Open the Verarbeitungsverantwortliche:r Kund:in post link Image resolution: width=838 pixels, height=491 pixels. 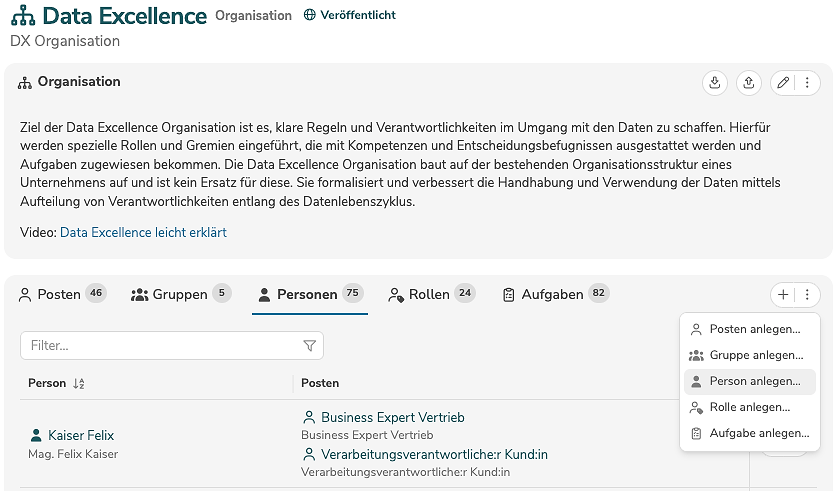[x=434, y=455]
